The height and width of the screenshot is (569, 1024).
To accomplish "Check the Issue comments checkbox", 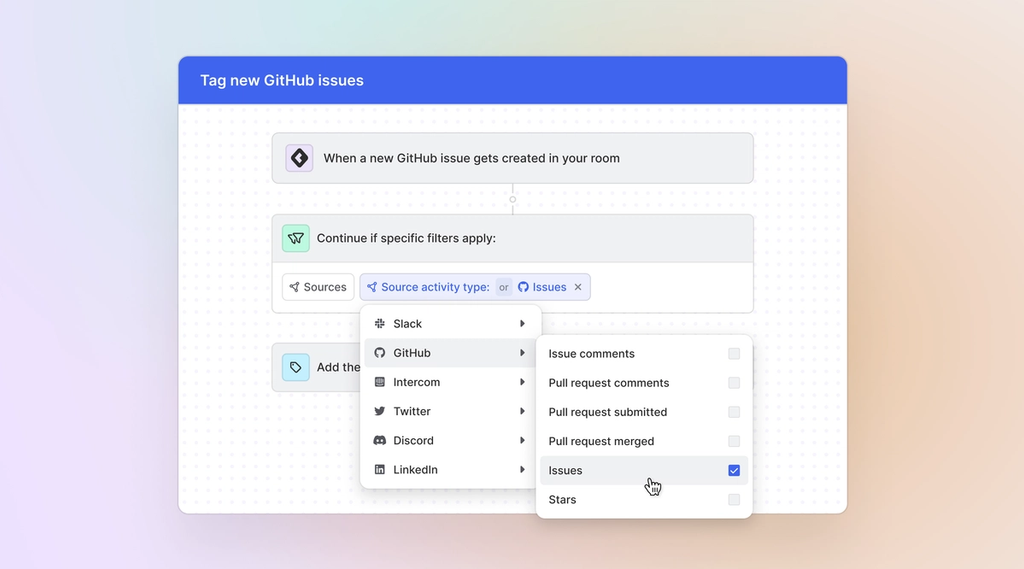I will pos(734,353).
